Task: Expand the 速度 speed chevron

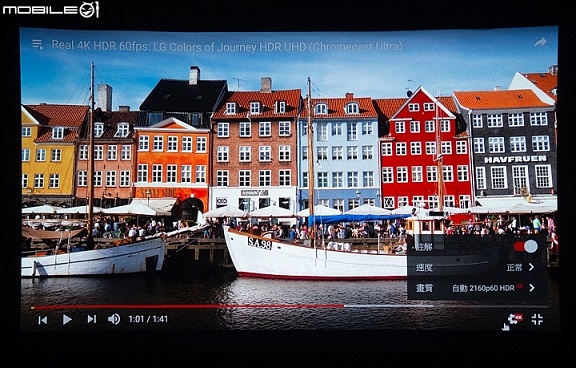Action: 532,267
